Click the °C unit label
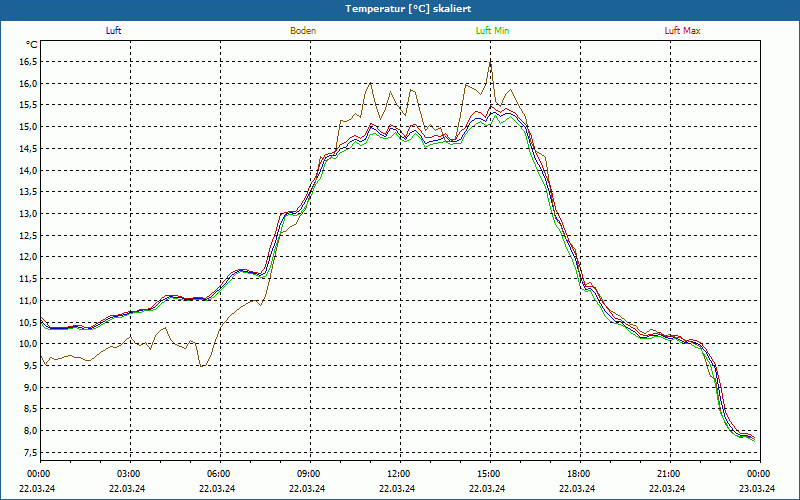 [x=31, y=45]
